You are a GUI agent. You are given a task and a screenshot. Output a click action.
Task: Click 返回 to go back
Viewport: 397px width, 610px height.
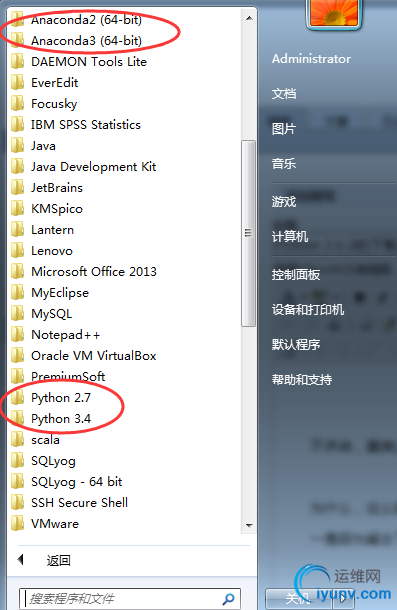click(59, 560)
